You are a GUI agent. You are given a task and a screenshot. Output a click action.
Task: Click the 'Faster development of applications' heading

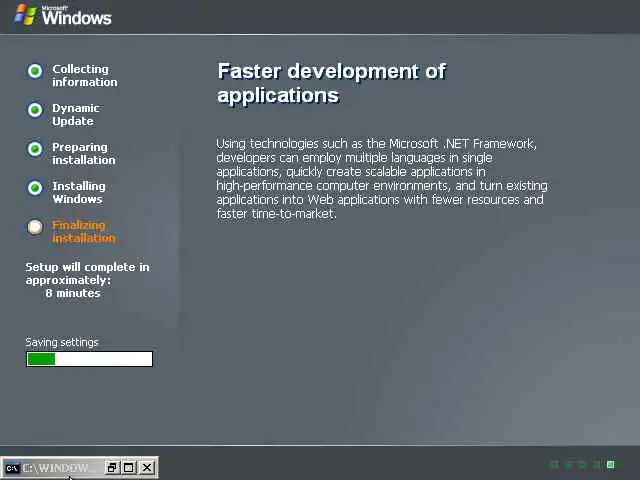(x=331, y=83)
